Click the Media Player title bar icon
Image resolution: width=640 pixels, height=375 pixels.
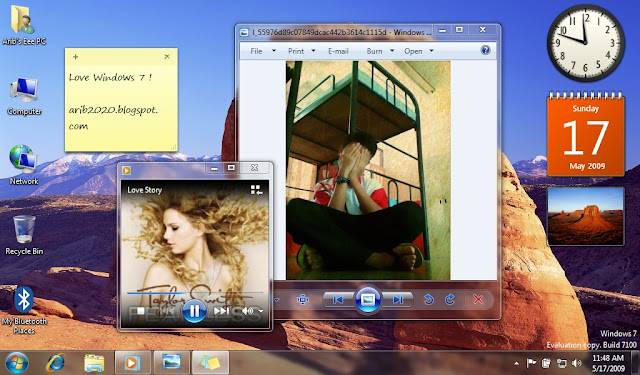[126, 170]
